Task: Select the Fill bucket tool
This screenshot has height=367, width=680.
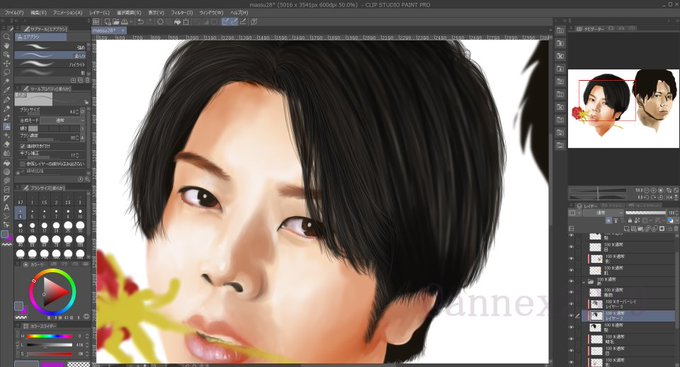Action: tap(7, 163)
